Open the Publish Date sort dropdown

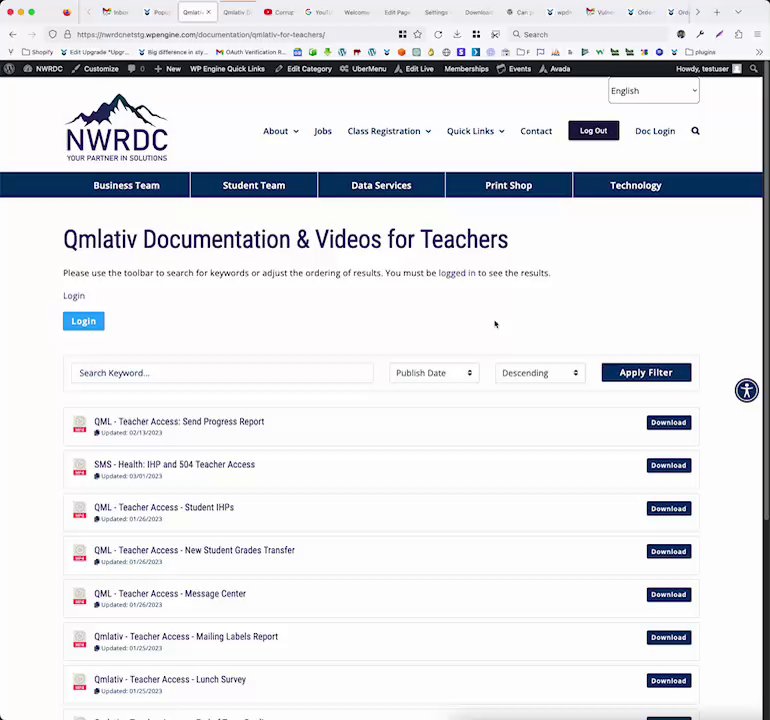pyautogui.click(x=434, y=373)
